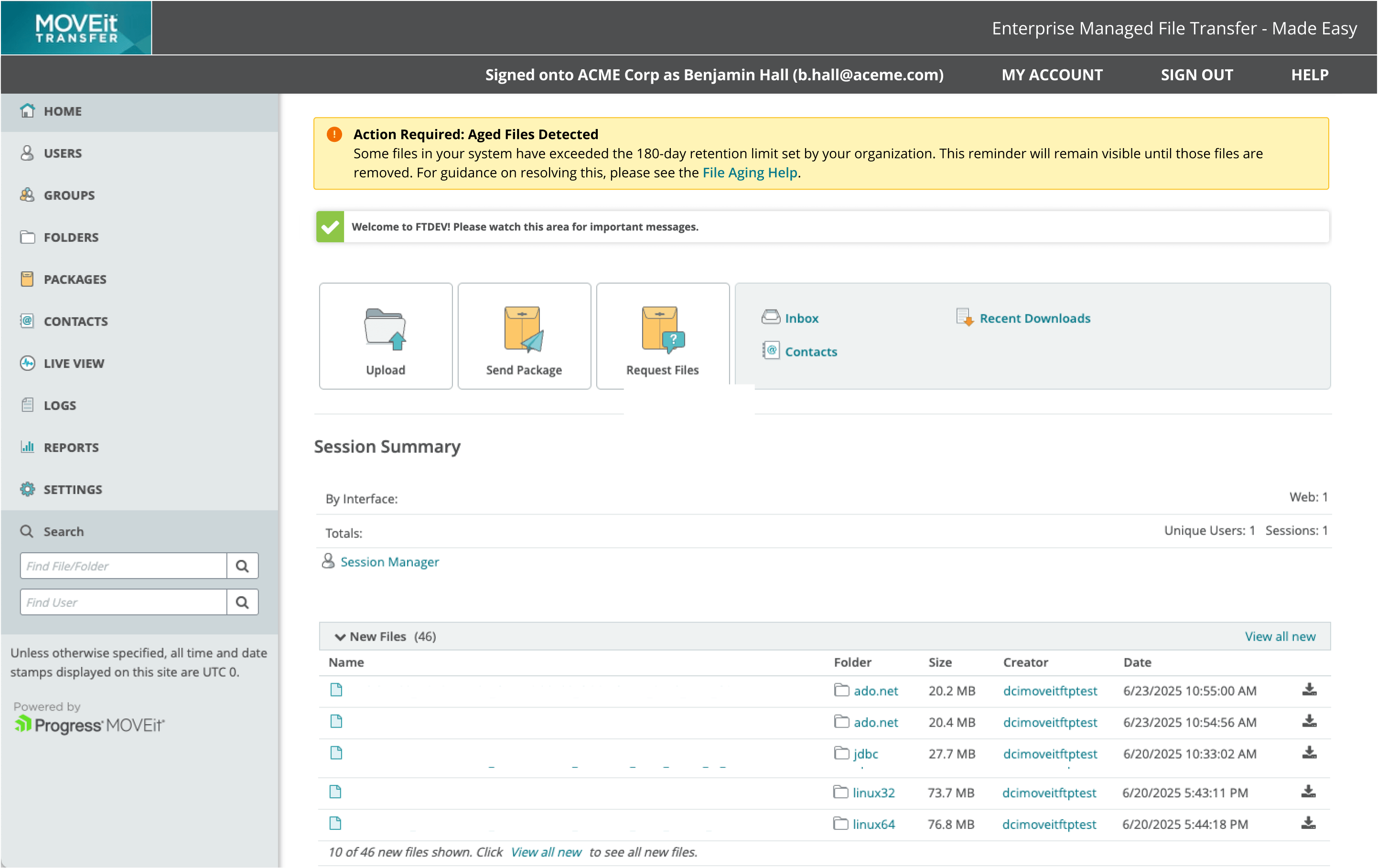Open the Send Package tile

pos(524,336)
